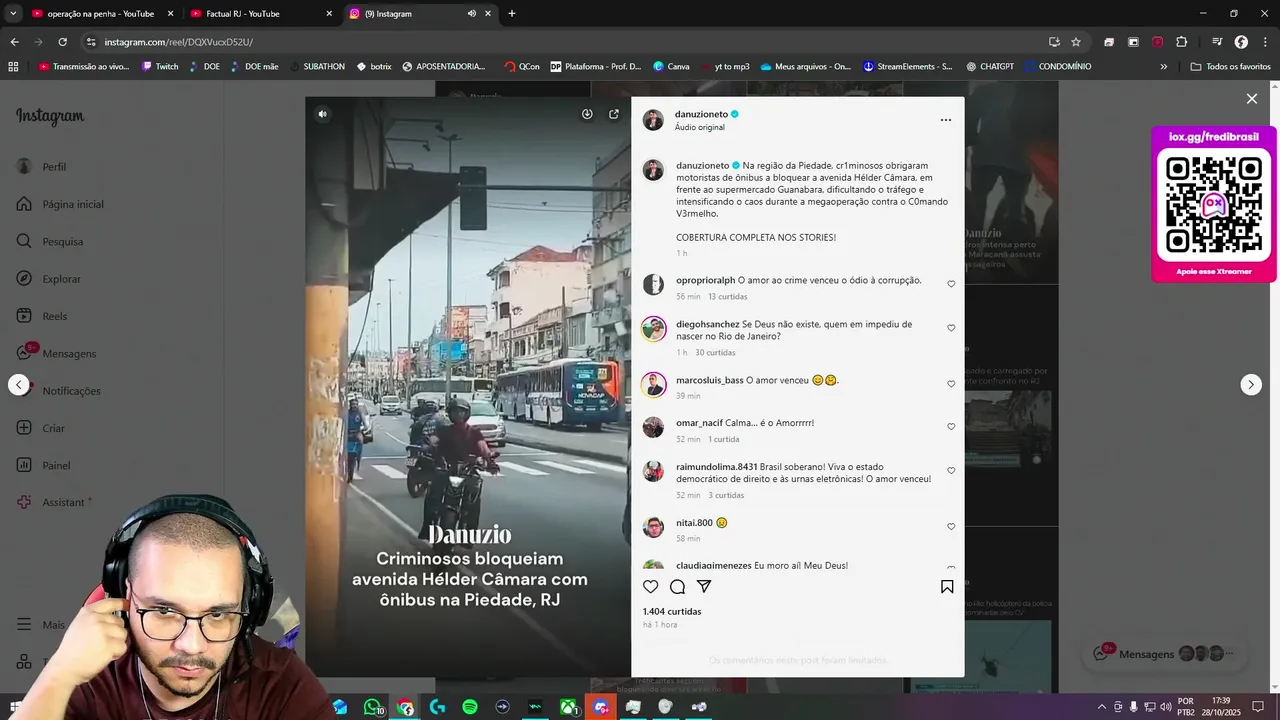Open the Instagram logo home link

[x=50, y=116]
